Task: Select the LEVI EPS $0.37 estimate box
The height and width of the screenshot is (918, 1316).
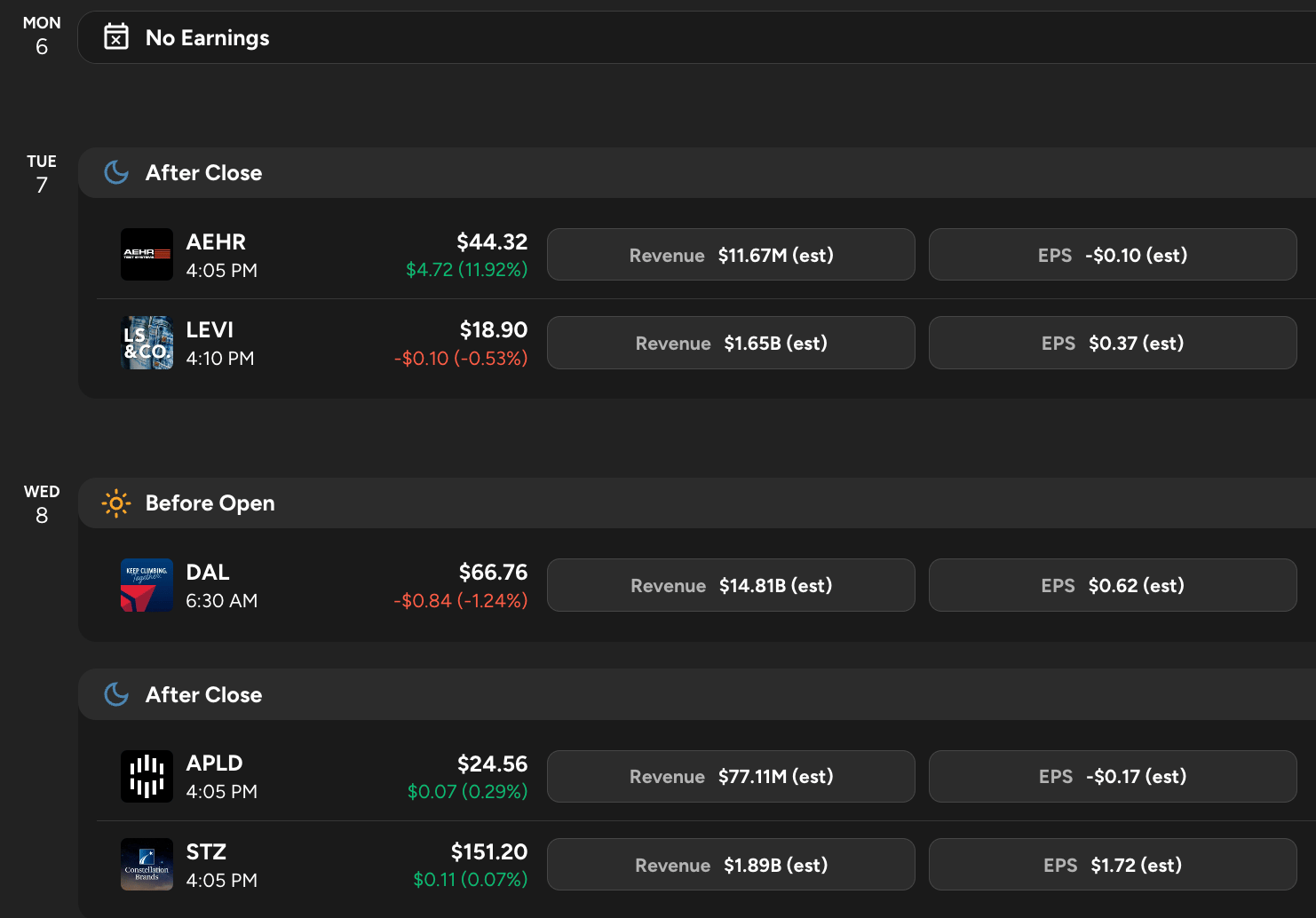Action: point(1113,343)
